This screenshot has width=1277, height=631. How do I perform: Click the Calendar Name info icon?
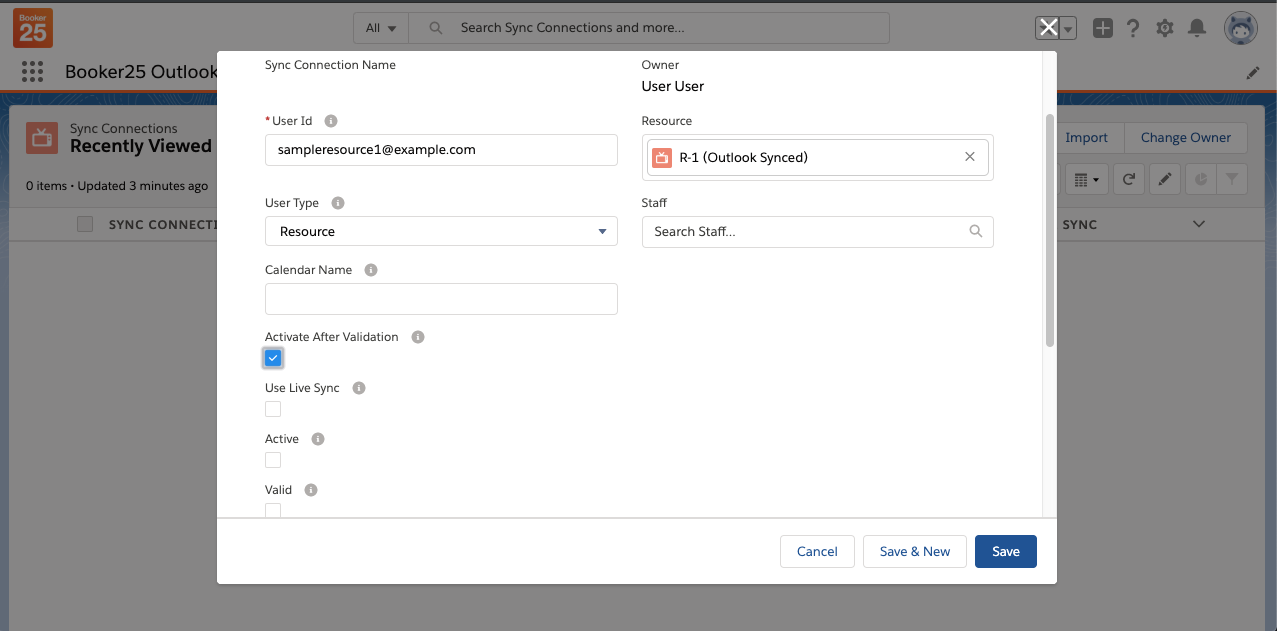pyautogui.click(x=371, y=270)
